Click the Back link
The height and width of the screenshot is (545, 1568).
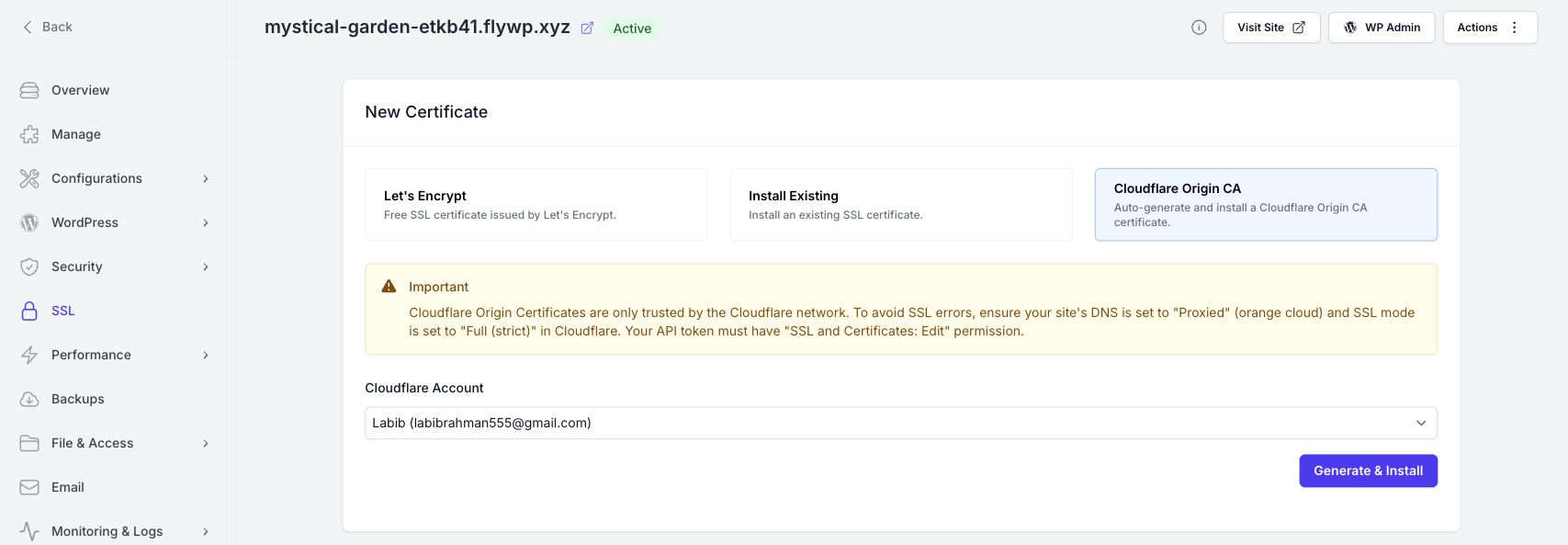(x=47, y=27)
